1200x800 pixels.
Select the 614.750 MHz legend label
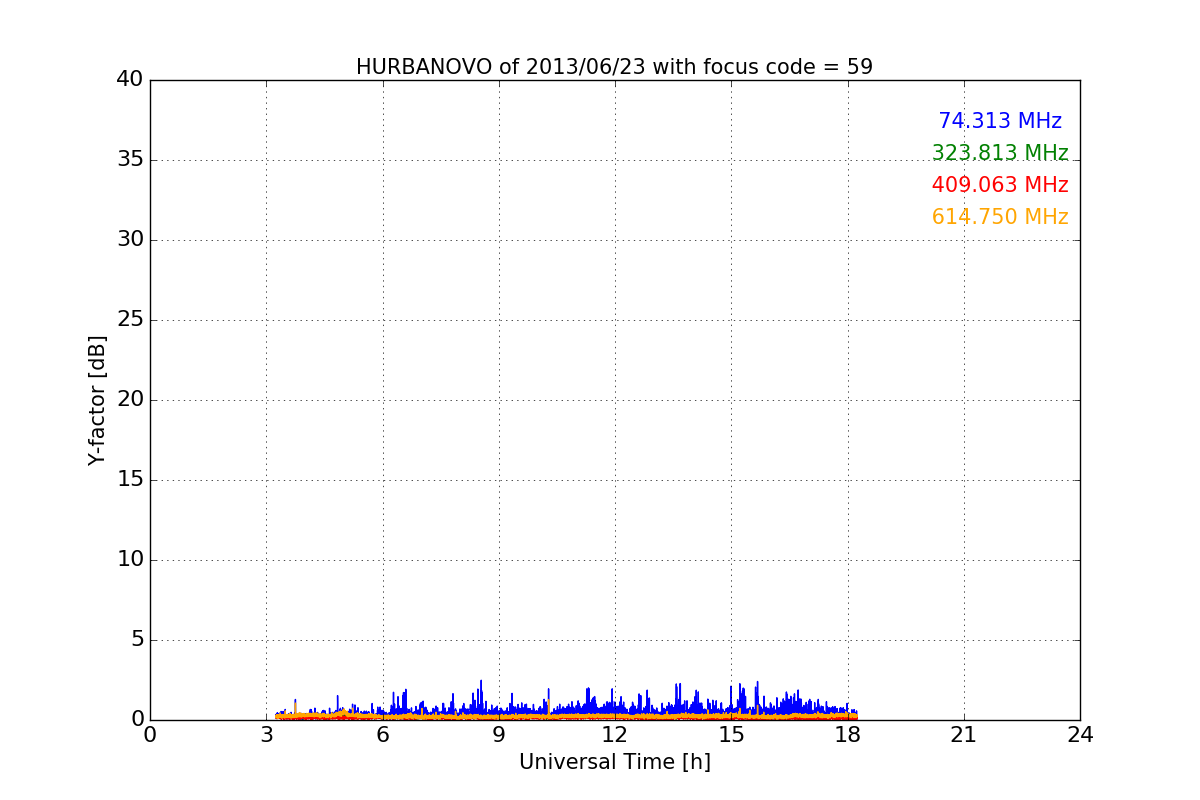click(1000, 217)
